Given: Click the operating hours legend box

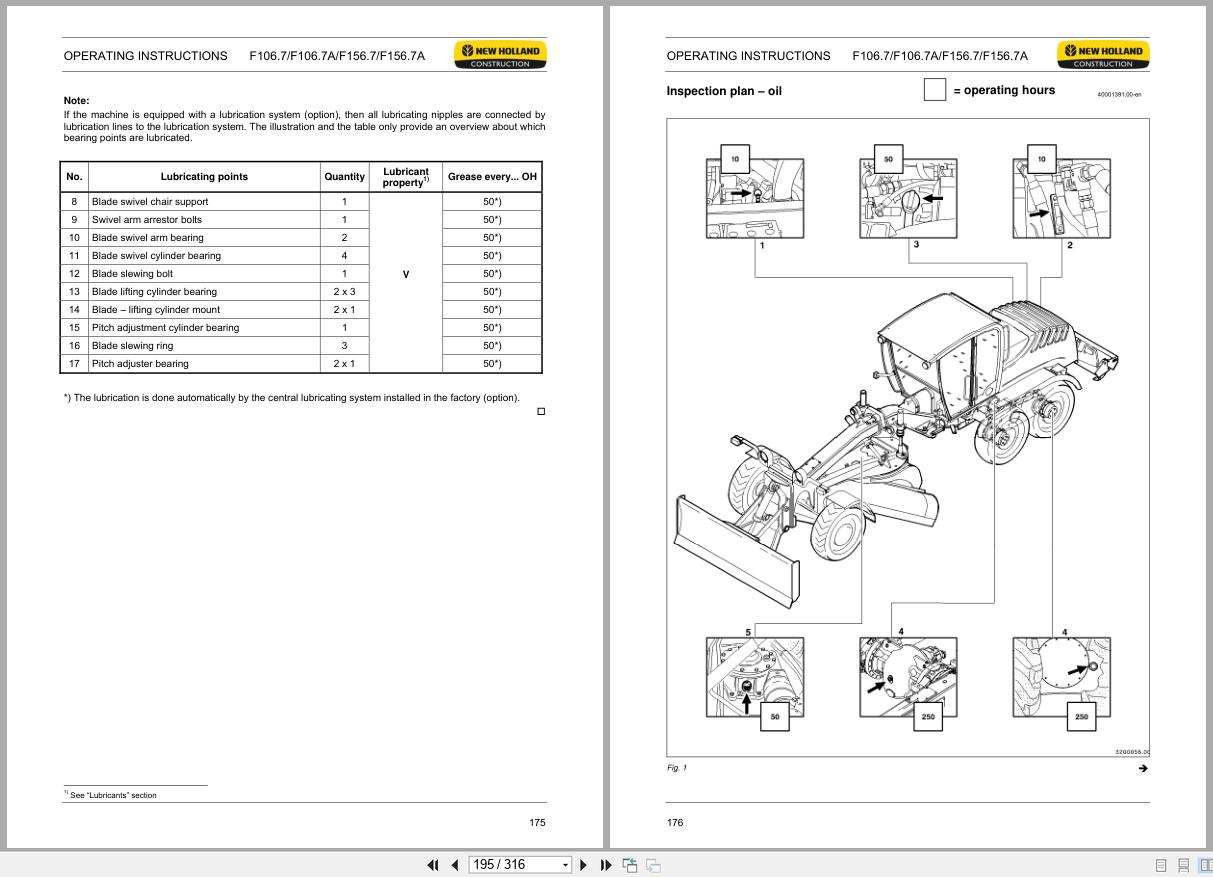Looking at the screenshot, I should 934,90.
